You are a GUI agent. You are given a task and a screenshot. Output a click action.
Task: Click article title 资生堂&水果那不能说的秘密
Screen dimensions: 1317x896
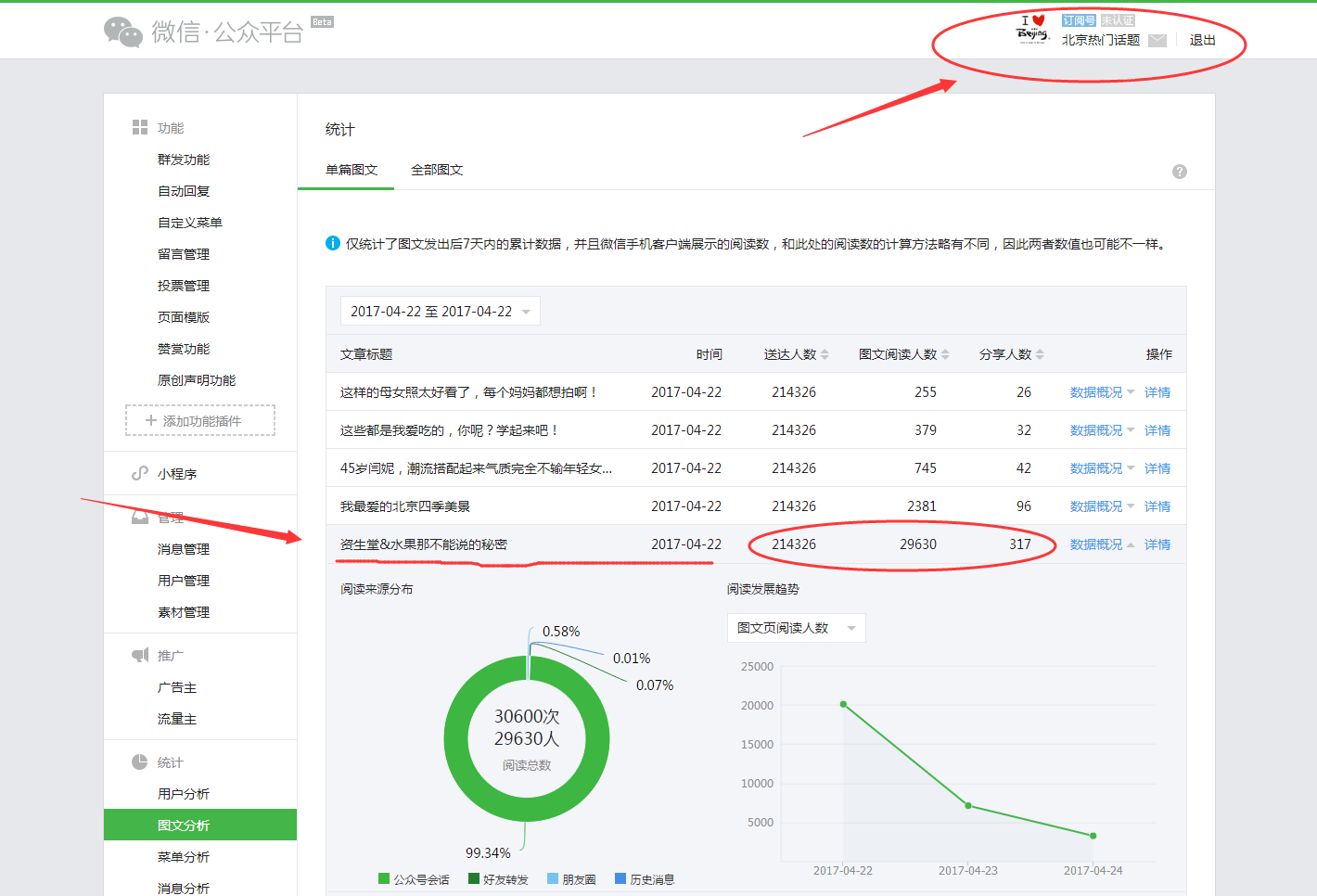424,544
